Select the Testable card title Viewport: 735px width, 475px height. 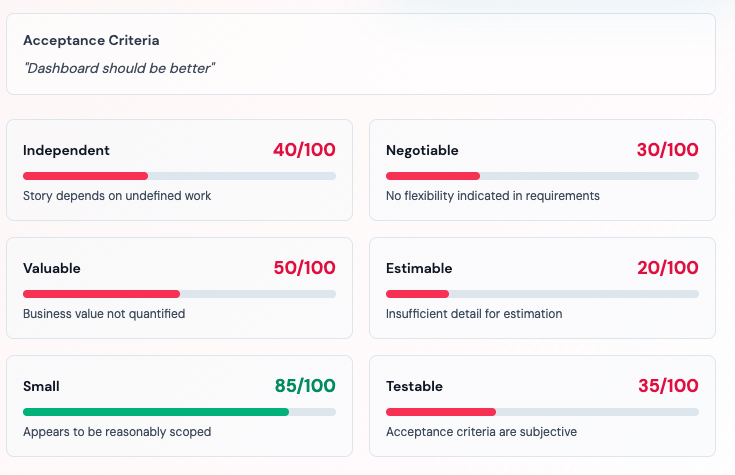[x=414, y=386]
